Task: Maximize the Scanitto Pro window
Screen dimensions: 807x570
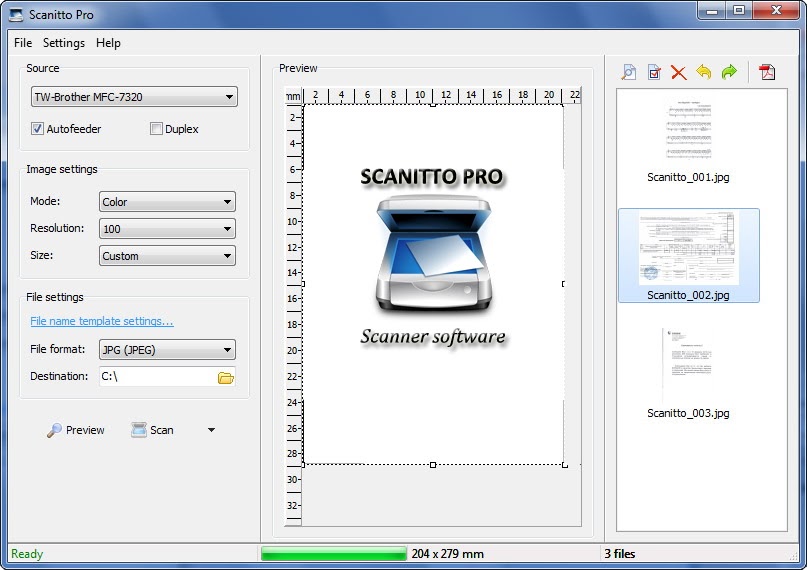Action: coord(739,10)
